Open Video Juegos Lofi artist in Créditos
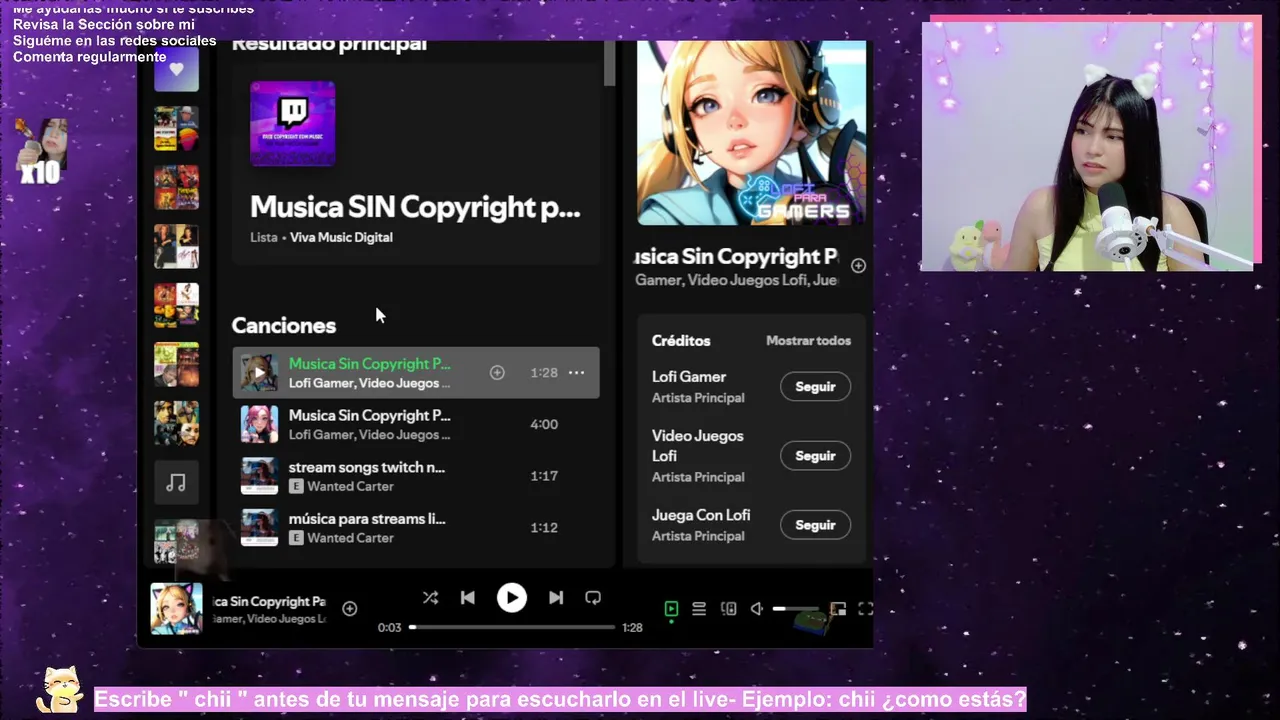Screen dimensions: 1280x720 (698, 445)
